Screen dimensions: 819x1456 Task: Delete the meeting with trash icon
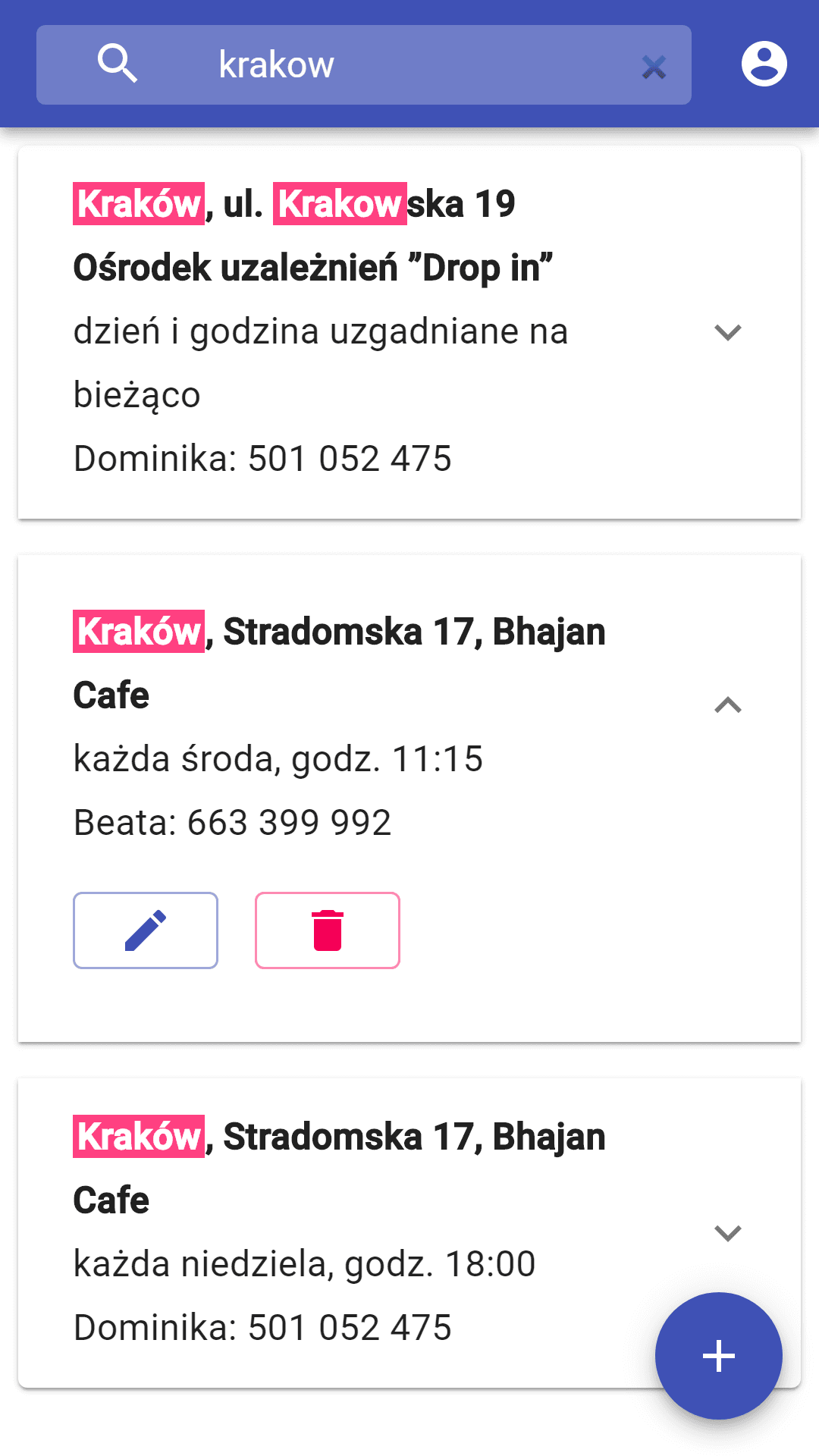coord(328,930)
